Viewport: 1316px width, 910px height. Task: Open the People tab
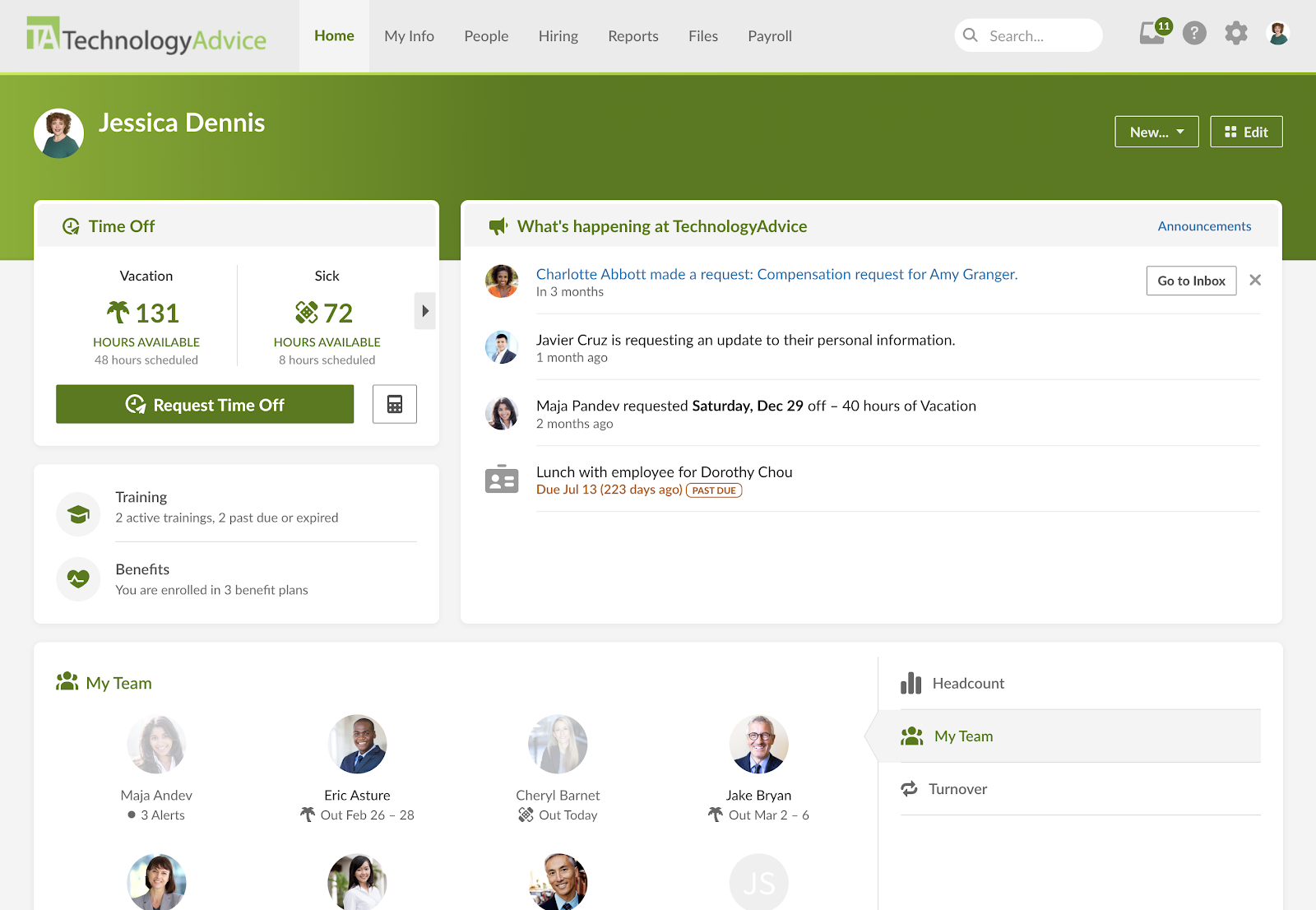(x=486, y=36)
